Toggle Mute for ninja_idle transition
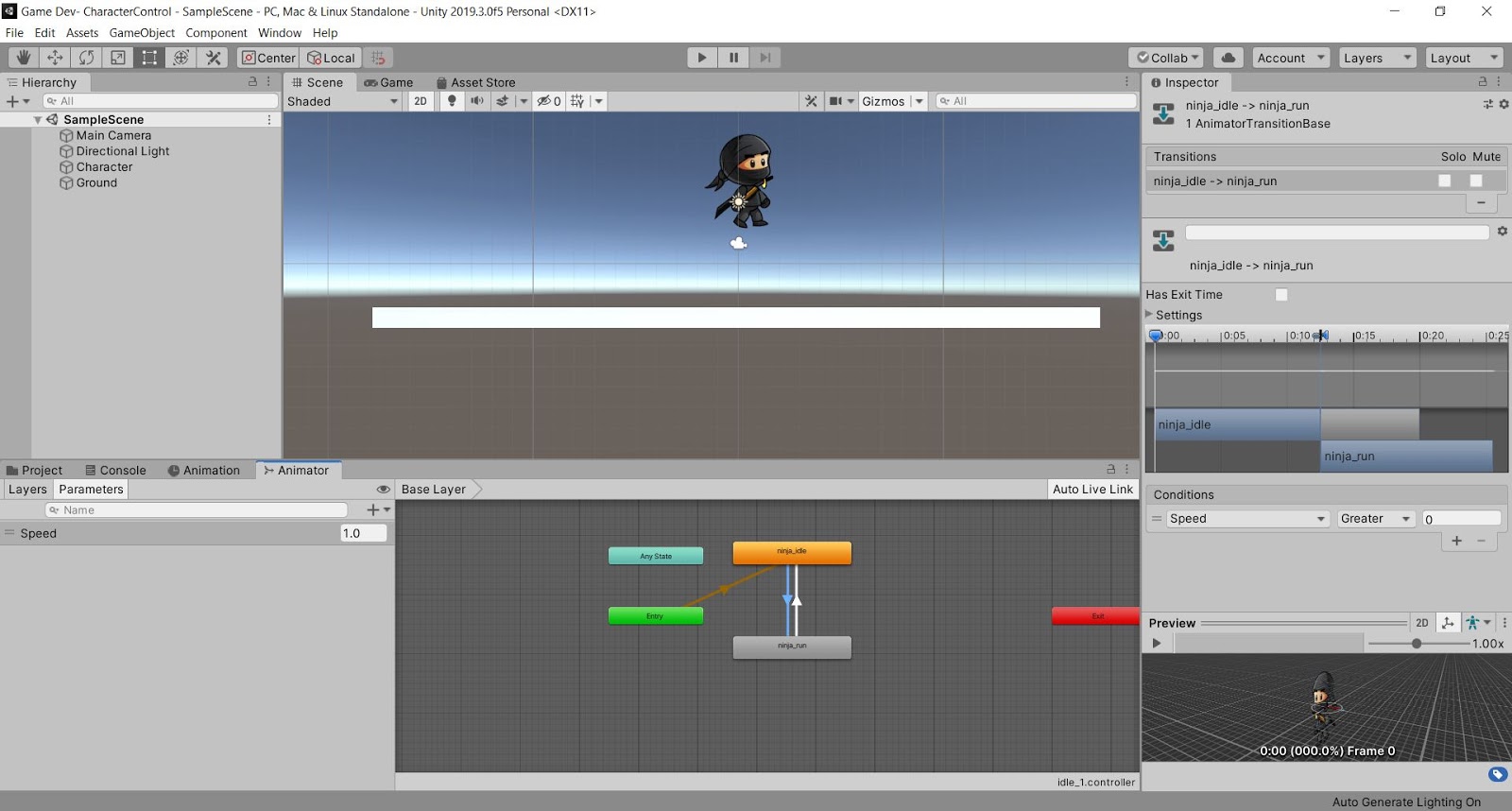The image size is (1512, 811). pyautogui.click(x=1476, y=181)
